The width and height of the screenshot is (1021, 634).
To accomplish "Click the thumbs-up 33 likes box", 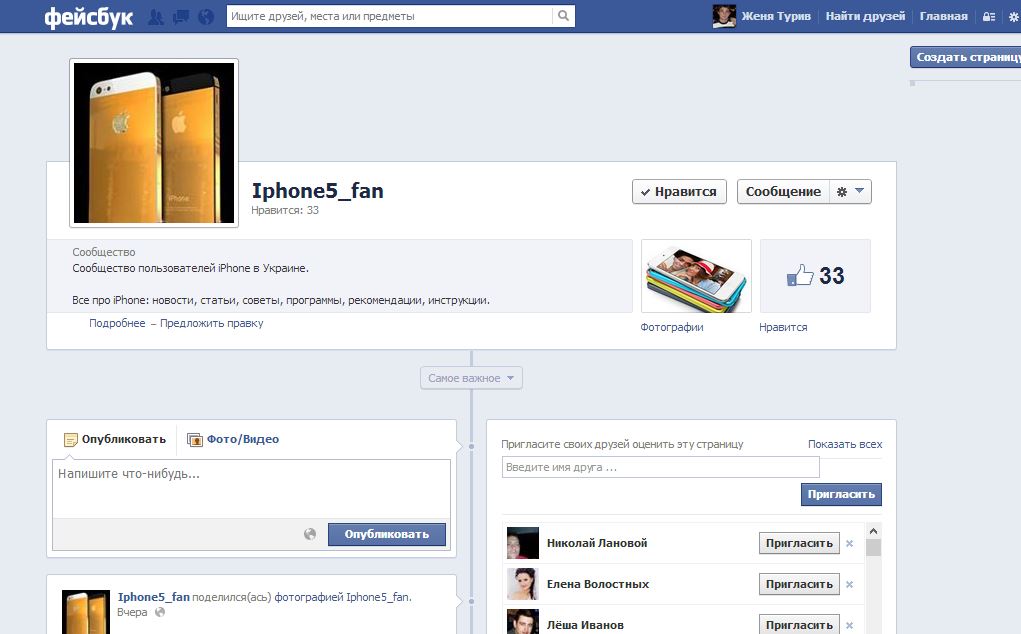I will [x=815, y=276].
